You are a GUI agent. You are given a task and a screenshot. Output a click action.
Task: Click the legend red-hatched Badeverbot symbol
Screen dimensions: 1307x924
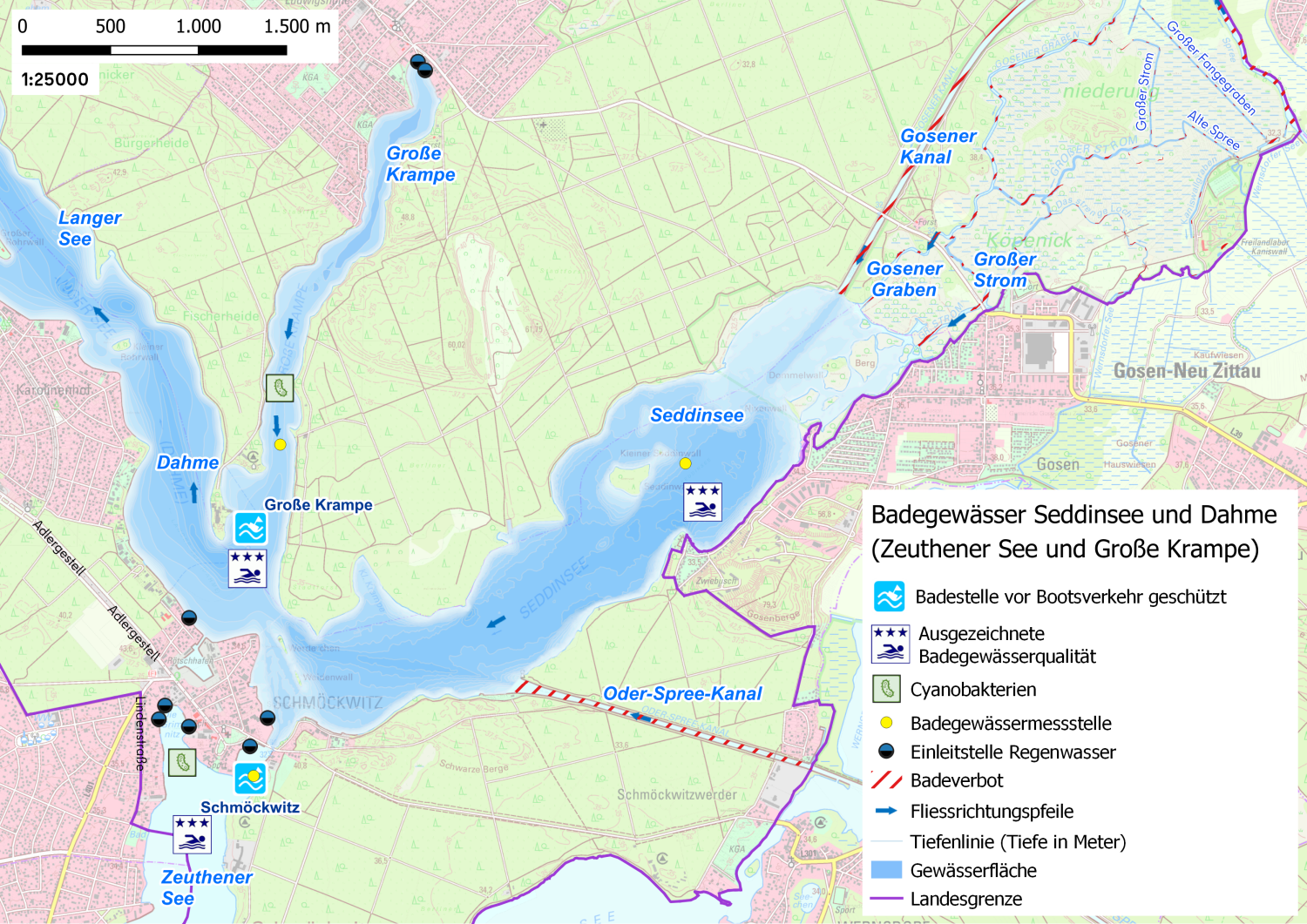(886, 780)
